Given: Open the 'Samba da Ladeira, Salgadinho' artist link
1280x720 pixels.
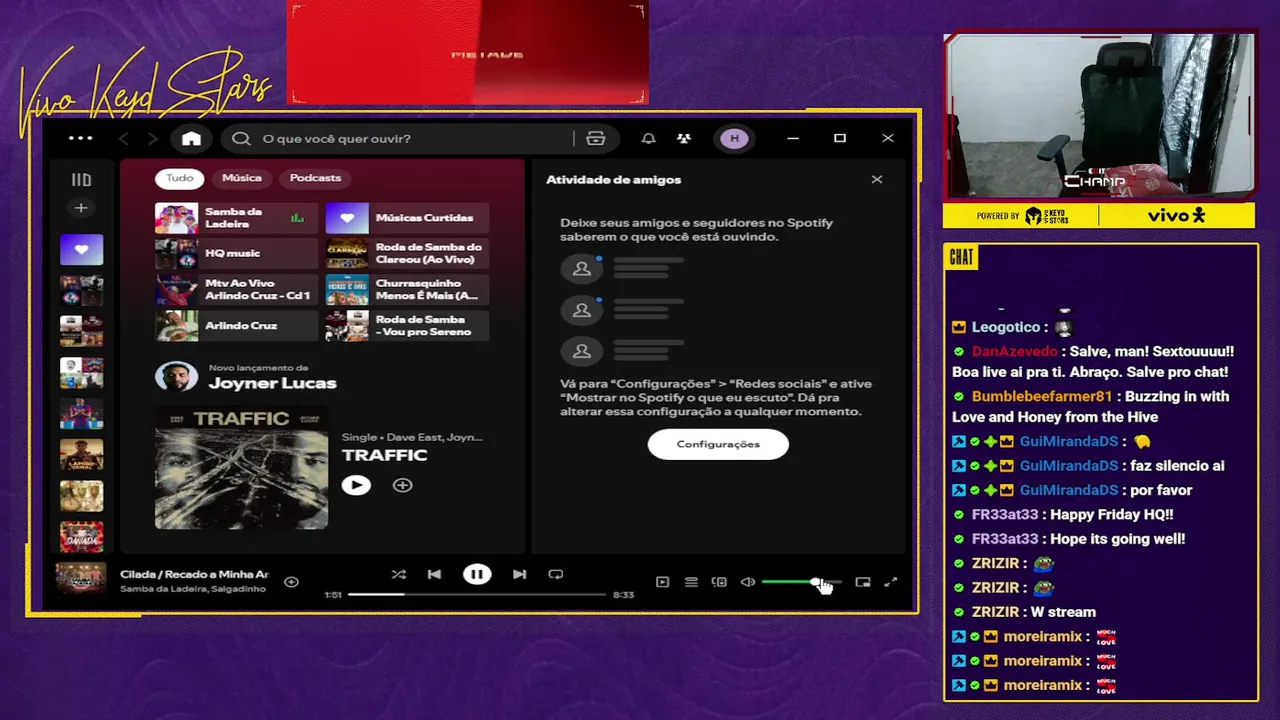Looking at the screenshot, I should 193,589.
